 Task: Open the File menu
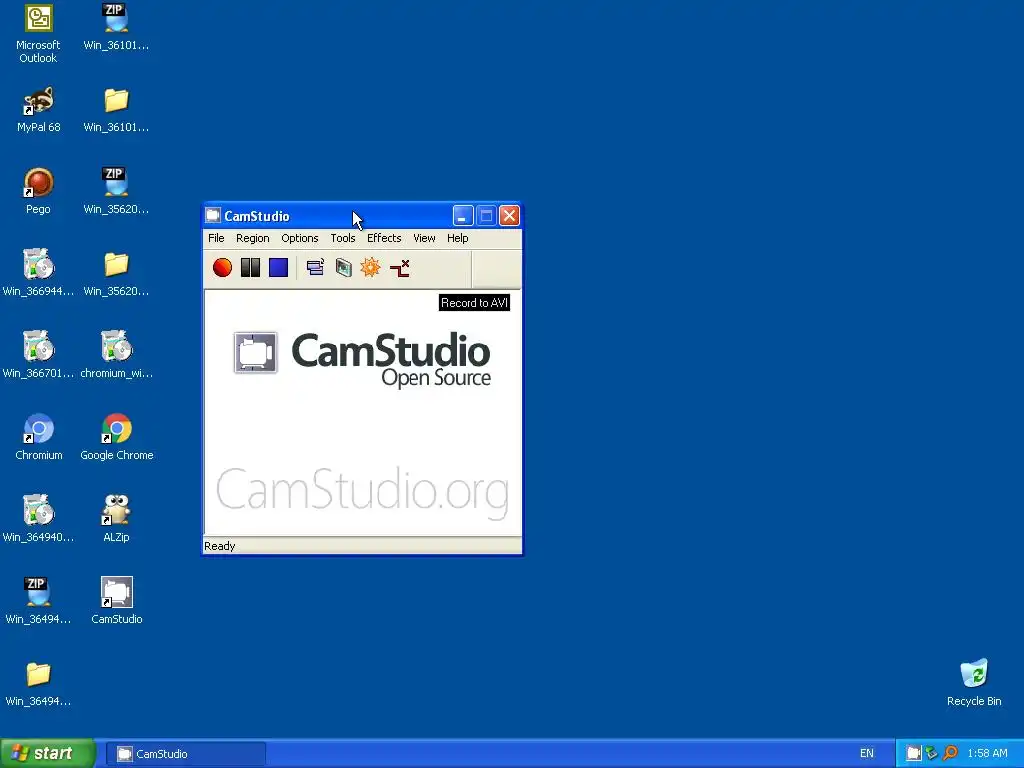coord(216,238)
